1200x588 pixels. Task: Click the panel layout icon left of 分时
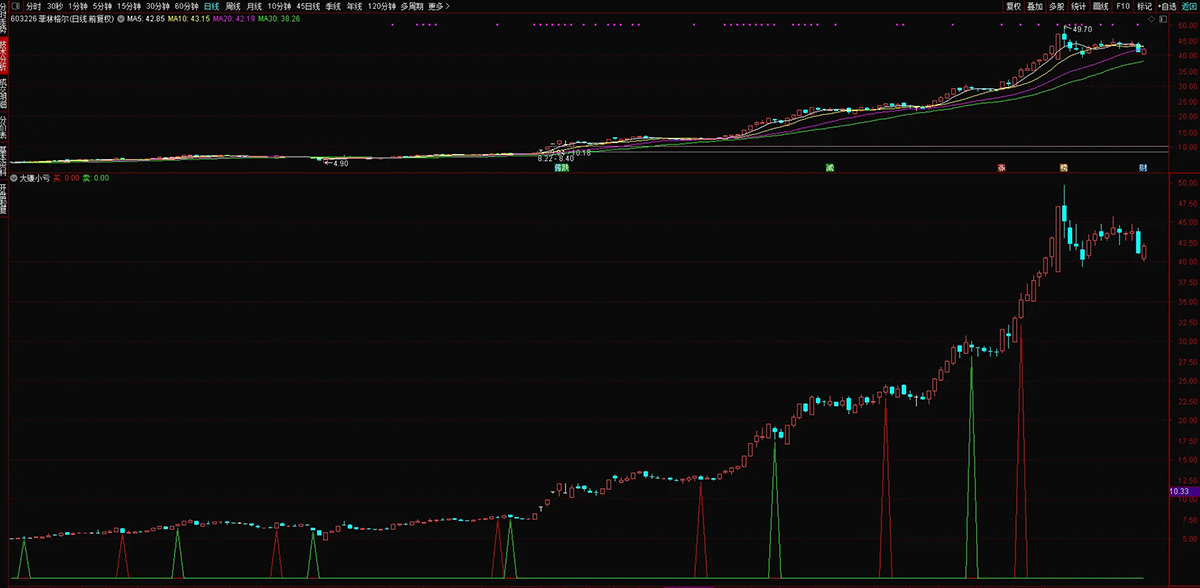tap(11, 6)
